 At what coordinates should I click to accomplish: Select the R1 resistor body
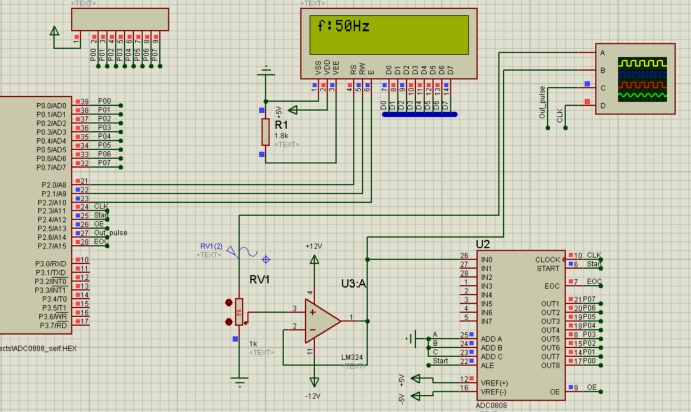(265, 132)
